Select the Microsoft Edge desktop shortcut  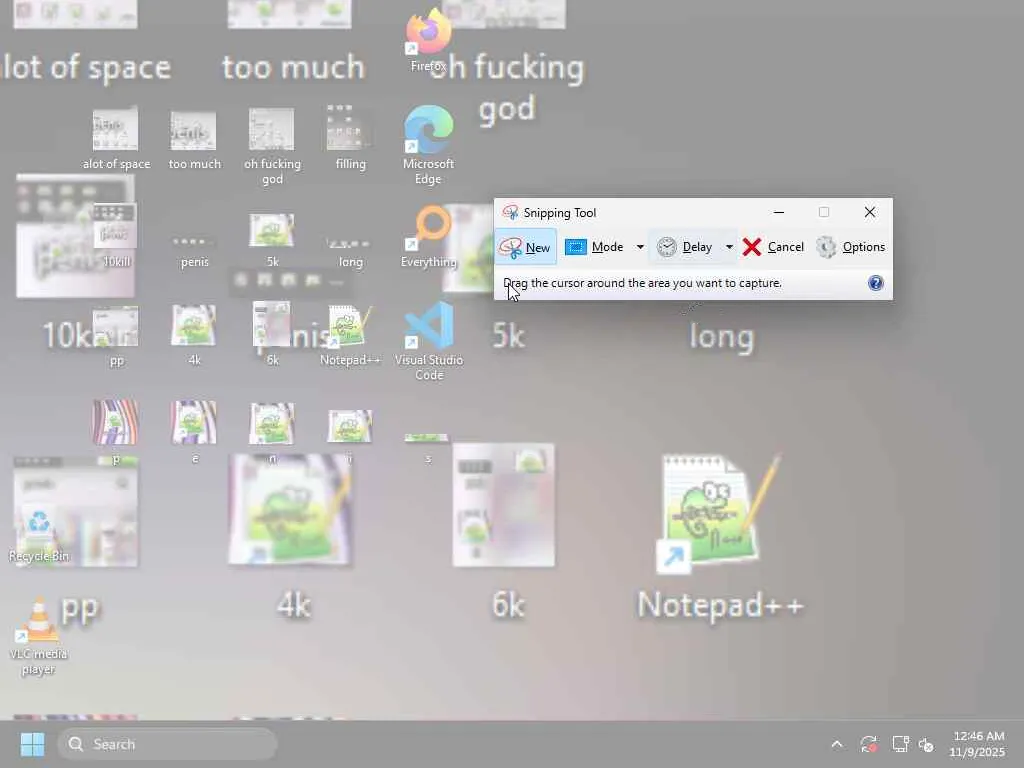(x=428, y=145)
